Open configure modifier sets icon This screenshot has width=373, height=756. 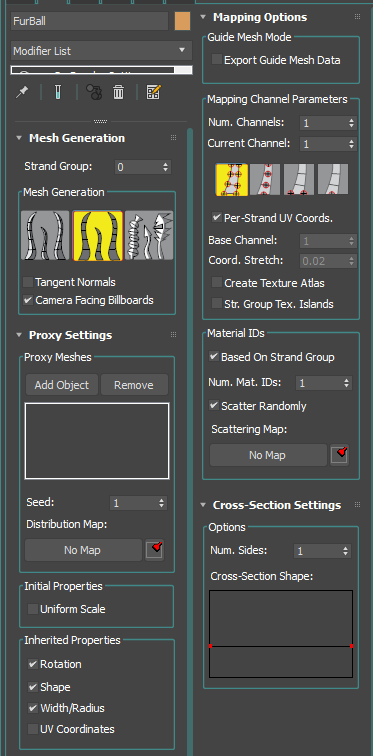point(154,92)
